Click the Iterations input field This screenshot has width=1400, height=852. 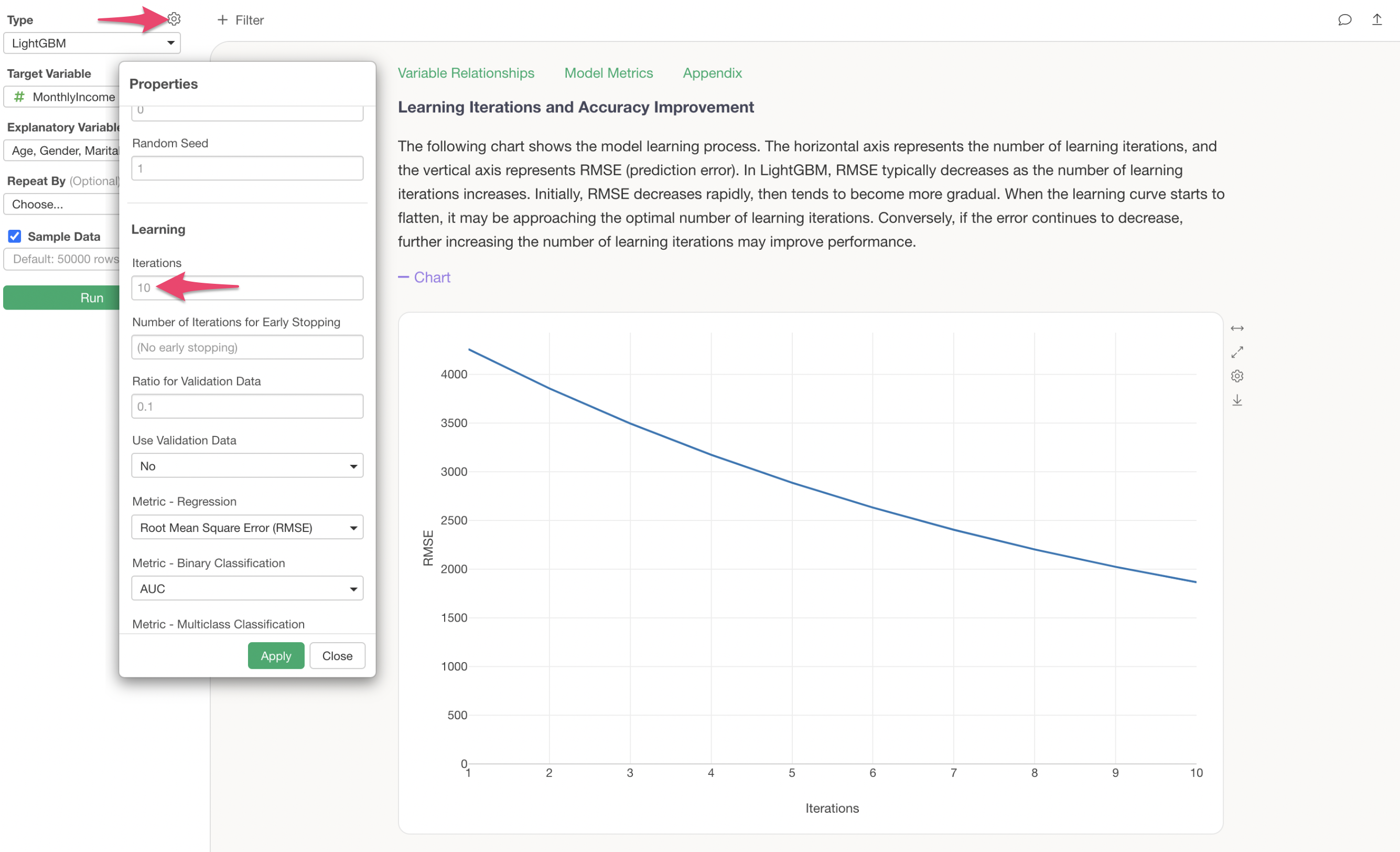(x=246, y=288)
